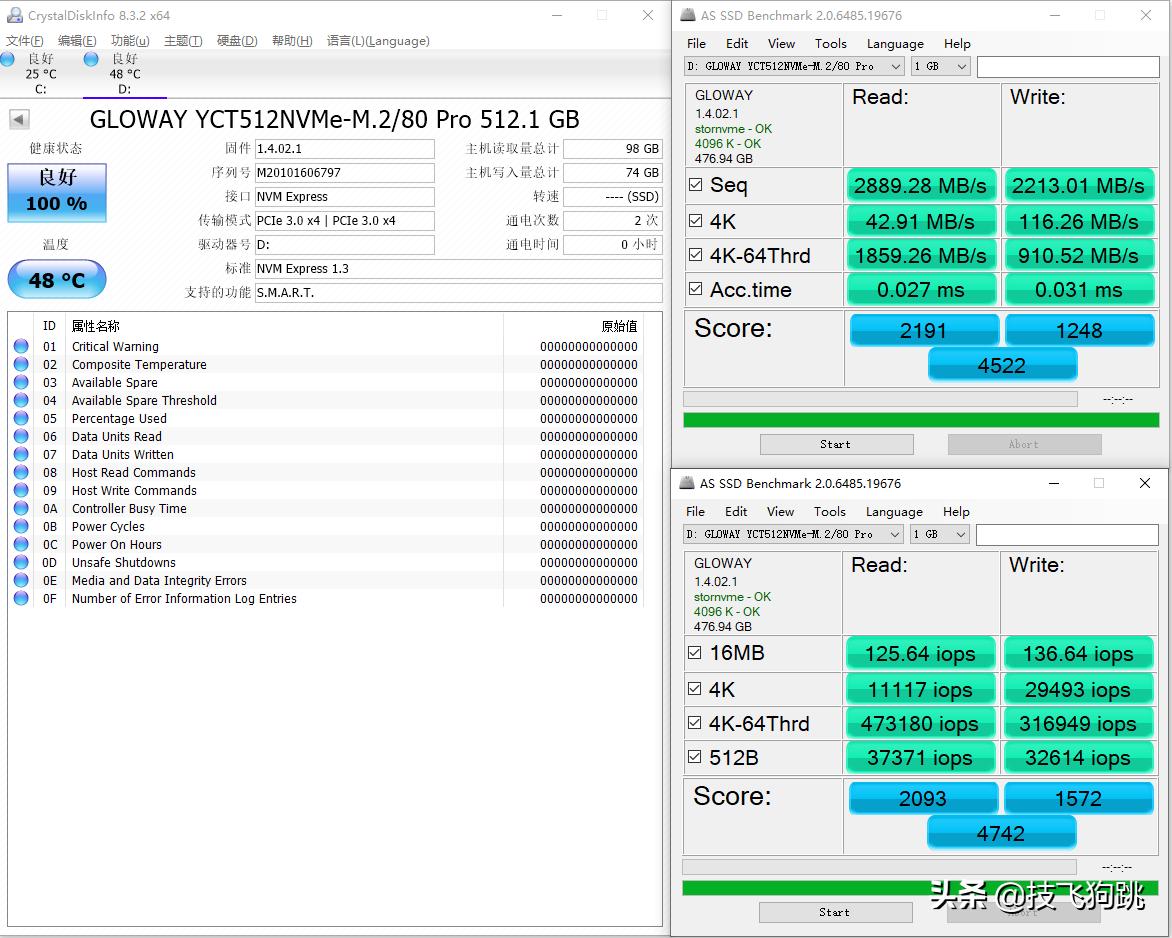The width and height of the screenshot is (1172, 938).
Task: Click the firmware 1.4.02.1 field
Action: [345, 149]
